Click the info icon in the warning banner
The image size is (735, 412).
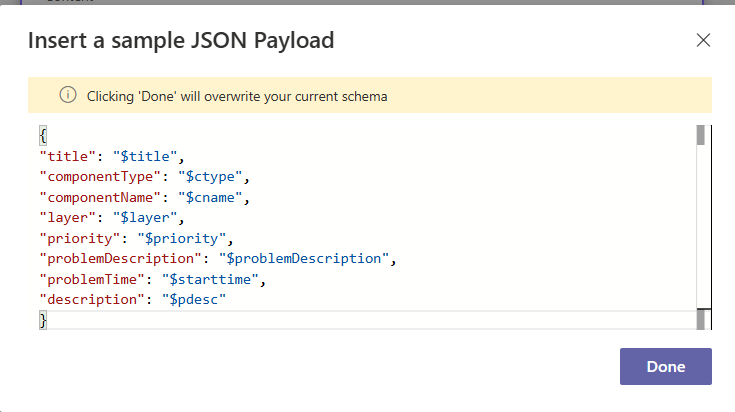(68, 96)
